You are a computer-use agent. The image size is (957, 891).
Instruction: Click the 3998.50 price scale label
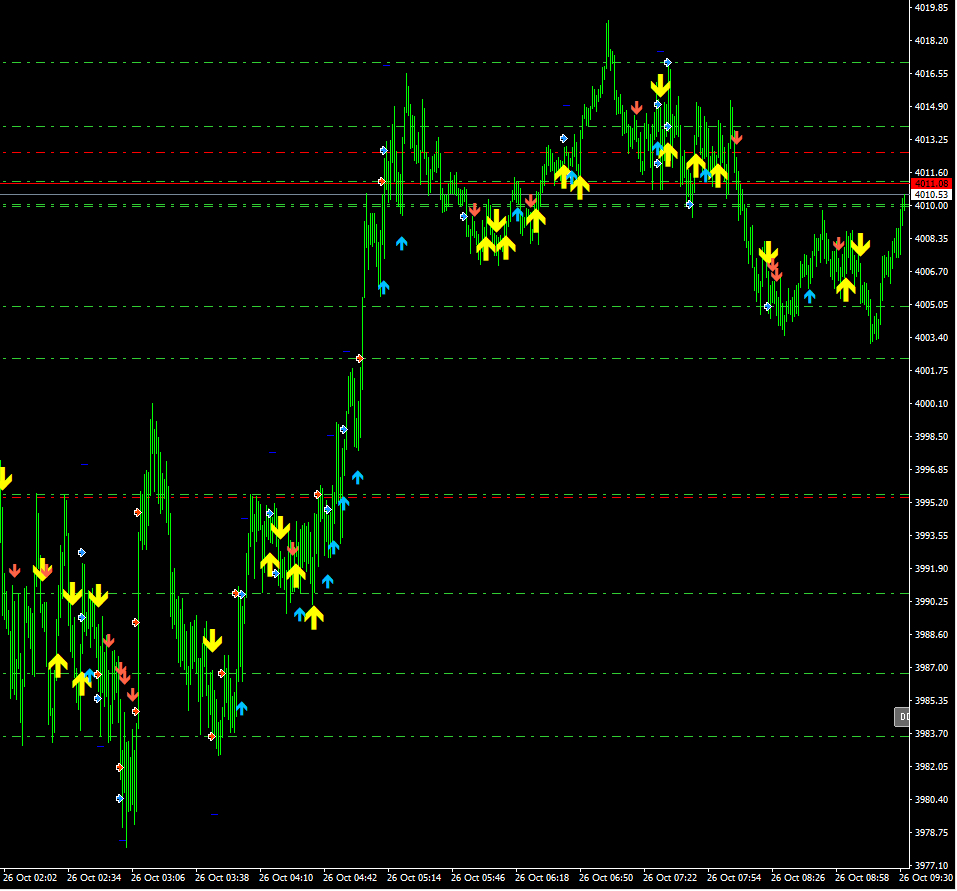(931, 436)
